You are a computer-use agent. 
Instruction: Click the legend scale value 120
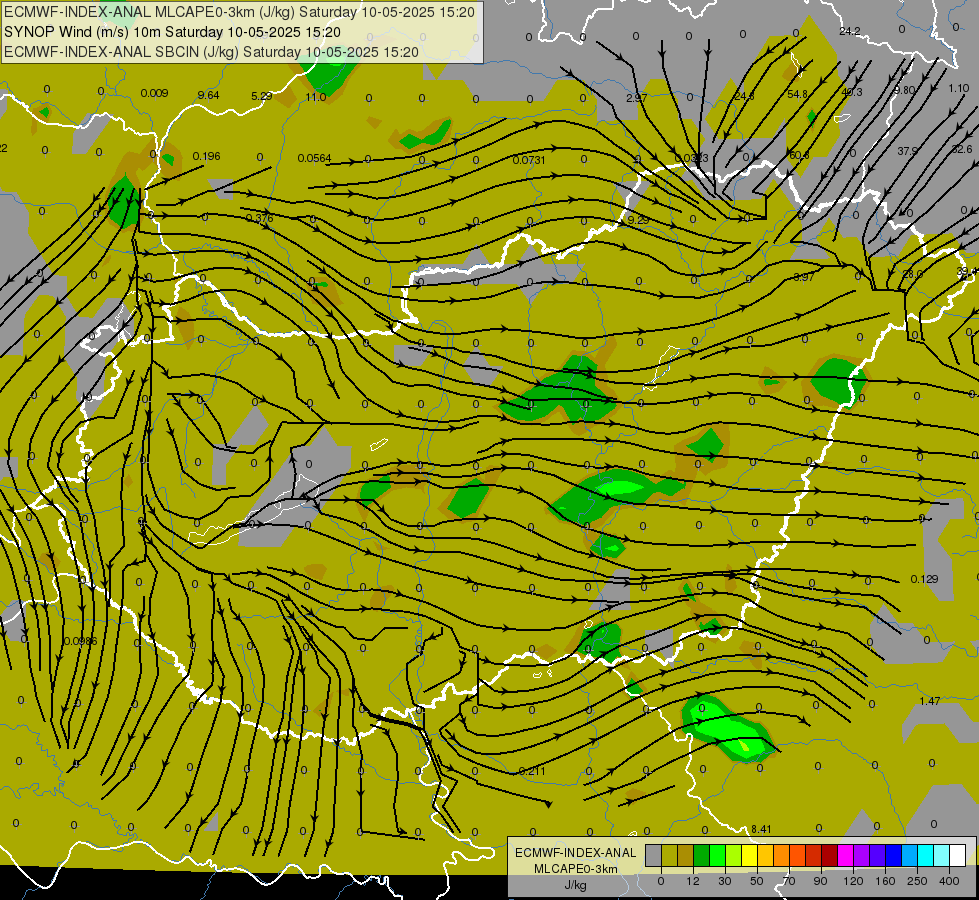click(x=854, y=881)
